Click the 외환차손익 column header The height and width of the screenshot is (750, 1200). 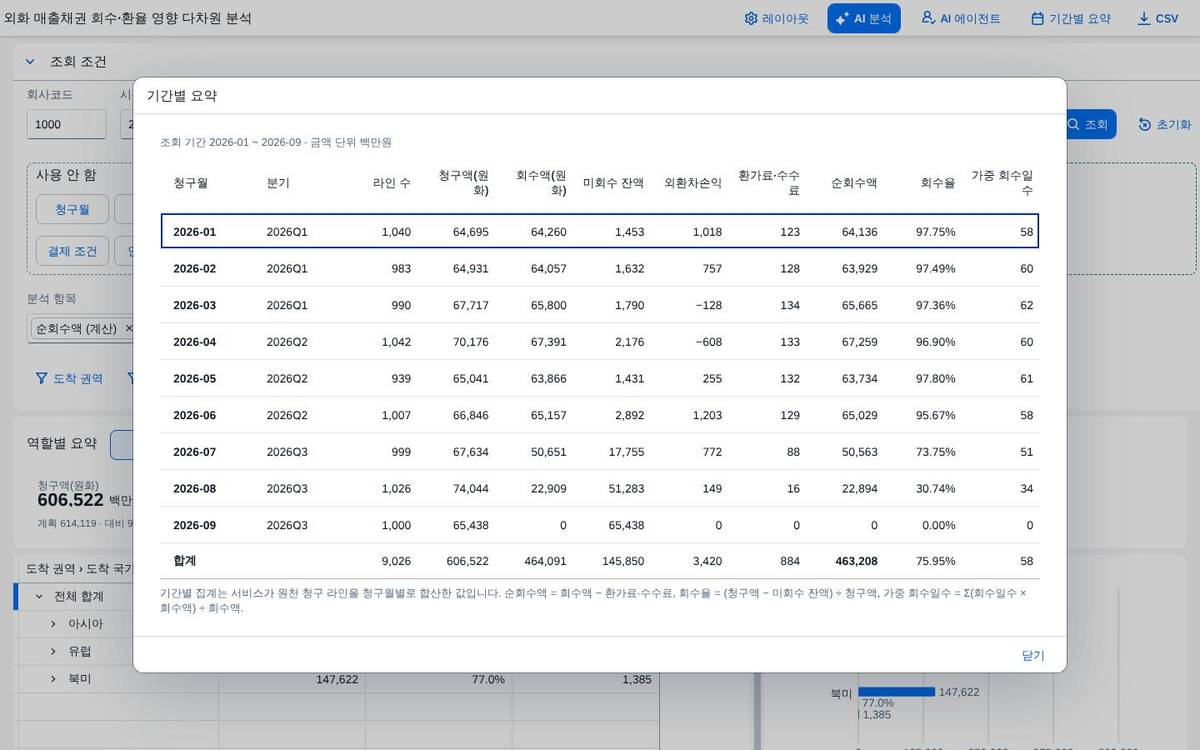click(693, 183)
